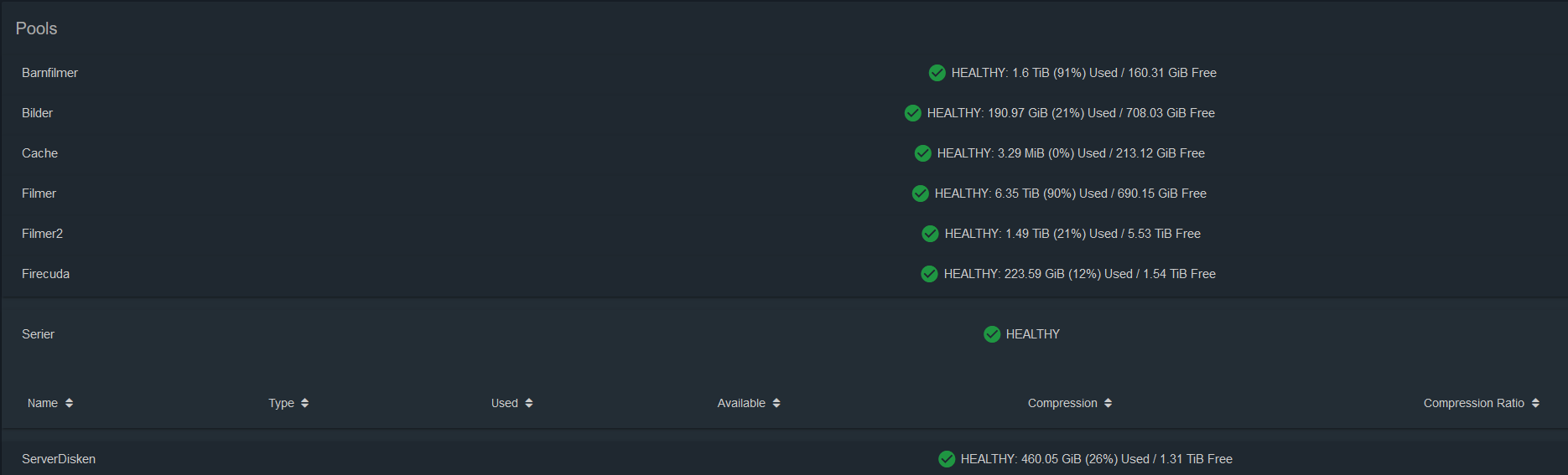The width and height of the screenshot is (1568, 475).
Task: Click the Barnfilmer healthy status checkmark icon
Action: (x=937, y=73)
